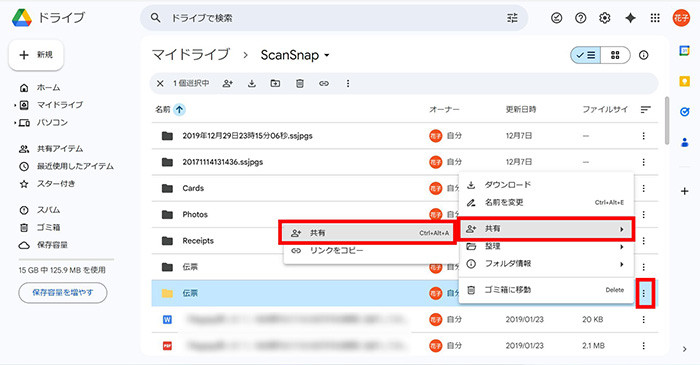Open more actions for the PDF file row
Image resolution: width=700 pixels, height=365 pixels.
(x=643, y=346)
